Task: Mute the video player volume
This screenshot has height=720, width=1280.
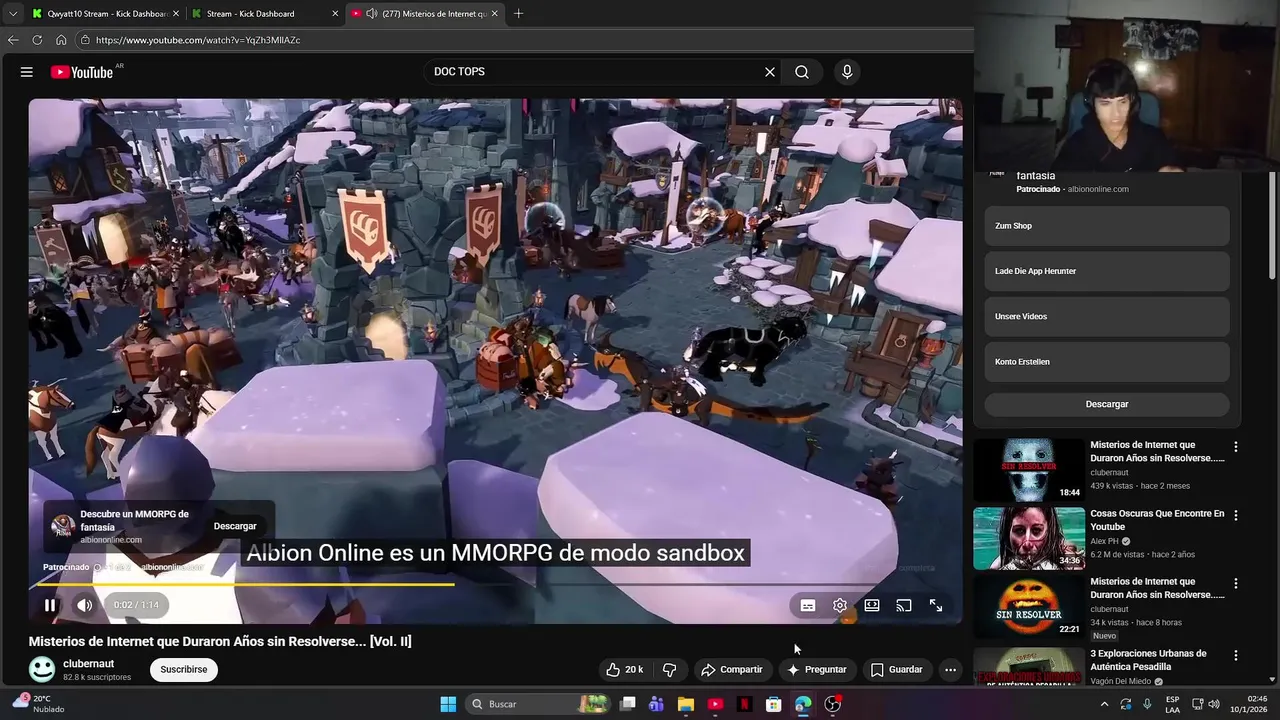Action: point(85,605)
